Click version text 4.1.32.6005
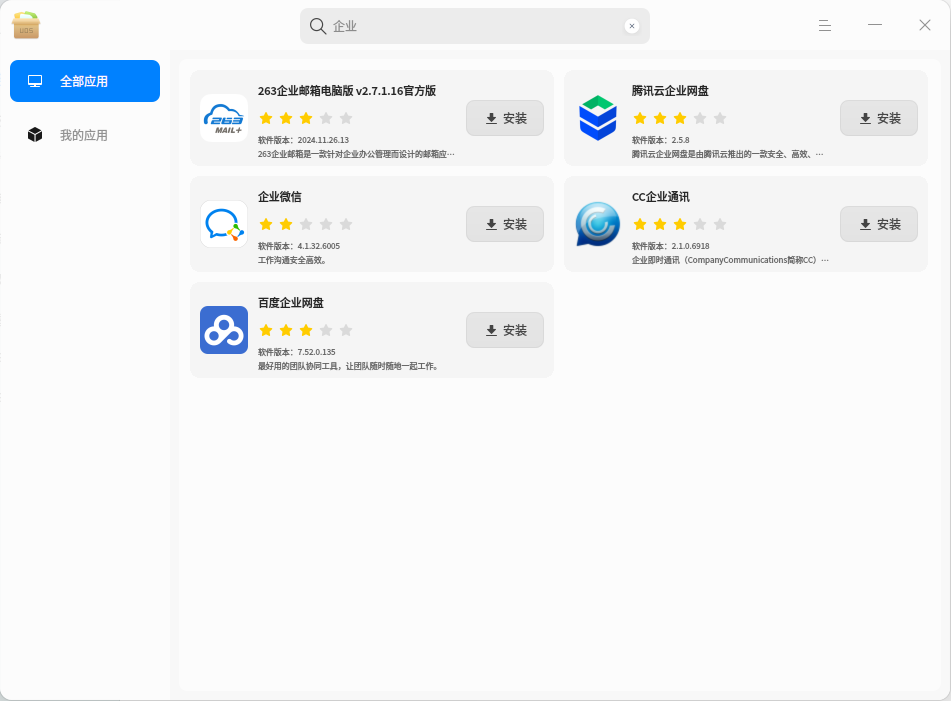The height and width of the screenshot is (701, 951). [319, 246]
